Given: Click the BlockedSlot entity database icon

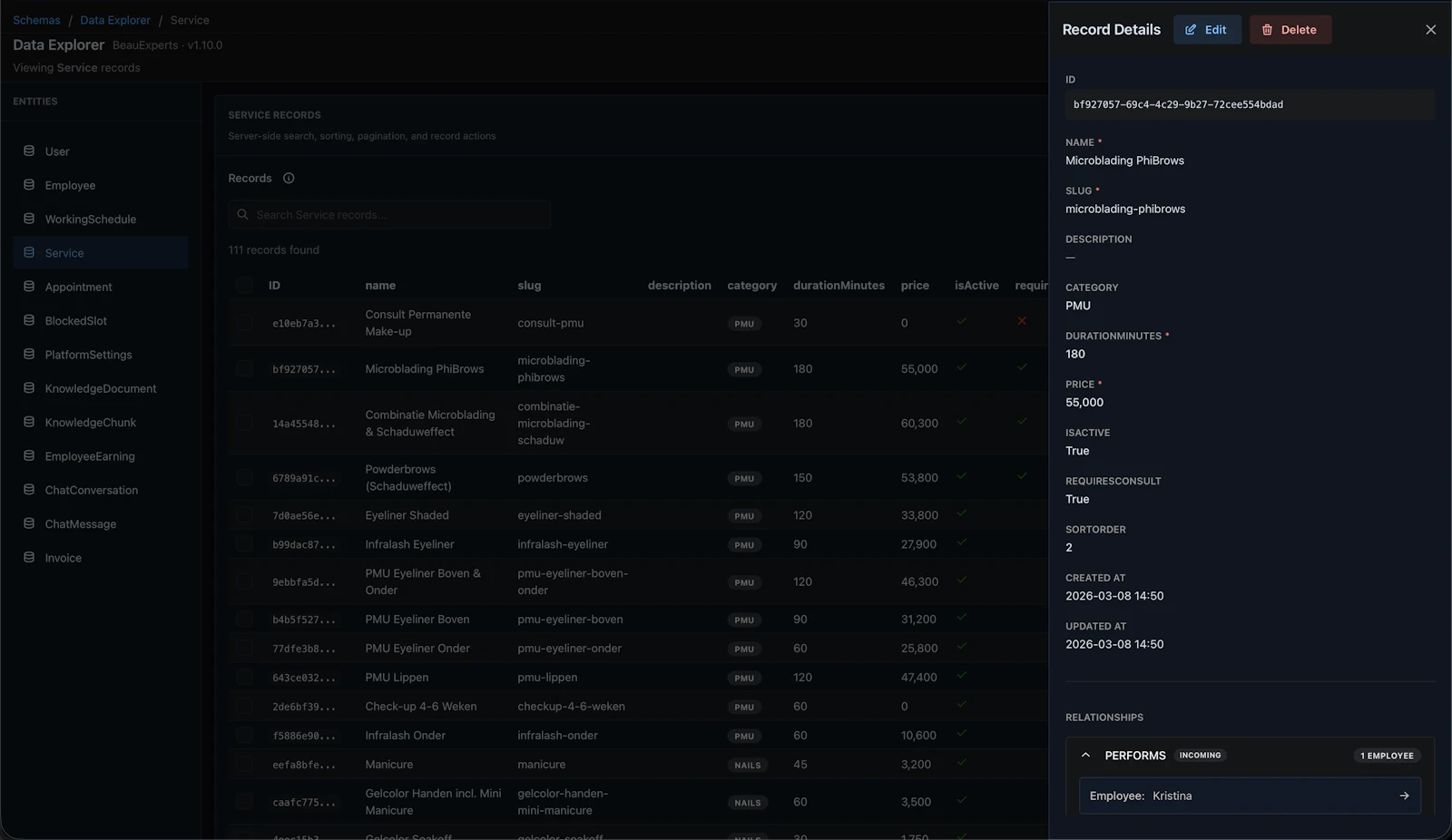Looking at the screenshot, I should click(29, 320).
